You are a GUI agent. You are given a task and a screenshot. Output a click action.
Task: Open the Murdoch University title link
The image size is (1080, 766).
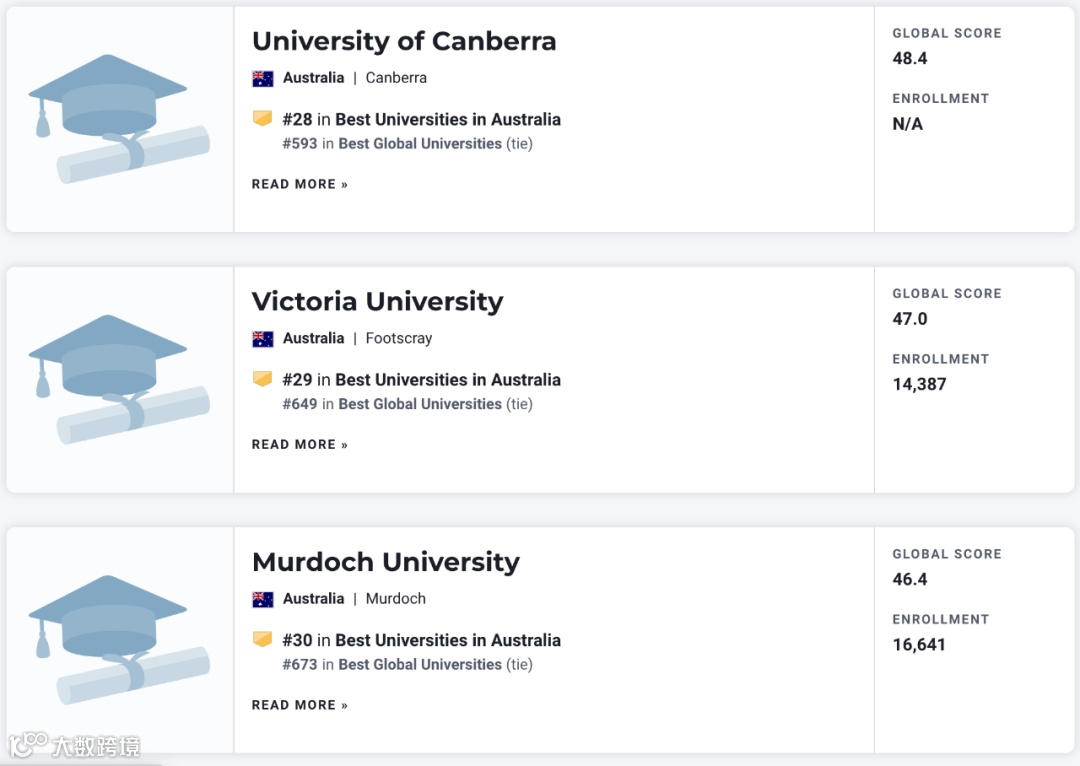(x=385, y=562)
